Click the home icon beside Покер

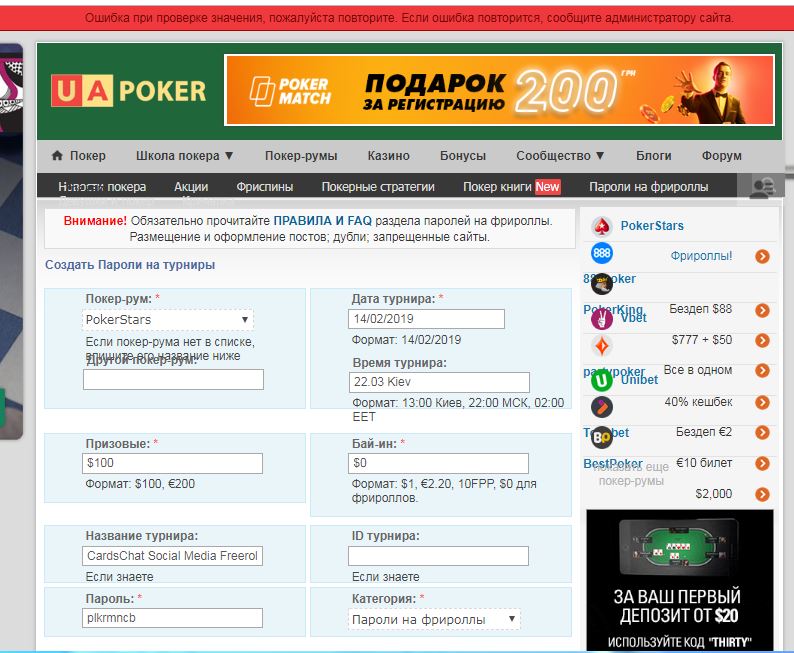57,155
